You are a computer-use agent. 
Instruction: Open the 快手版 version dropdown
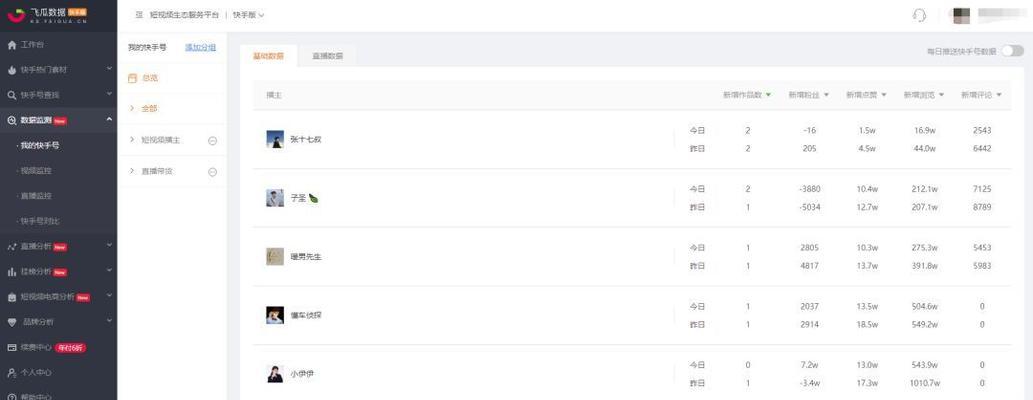(x=248, y=14)
